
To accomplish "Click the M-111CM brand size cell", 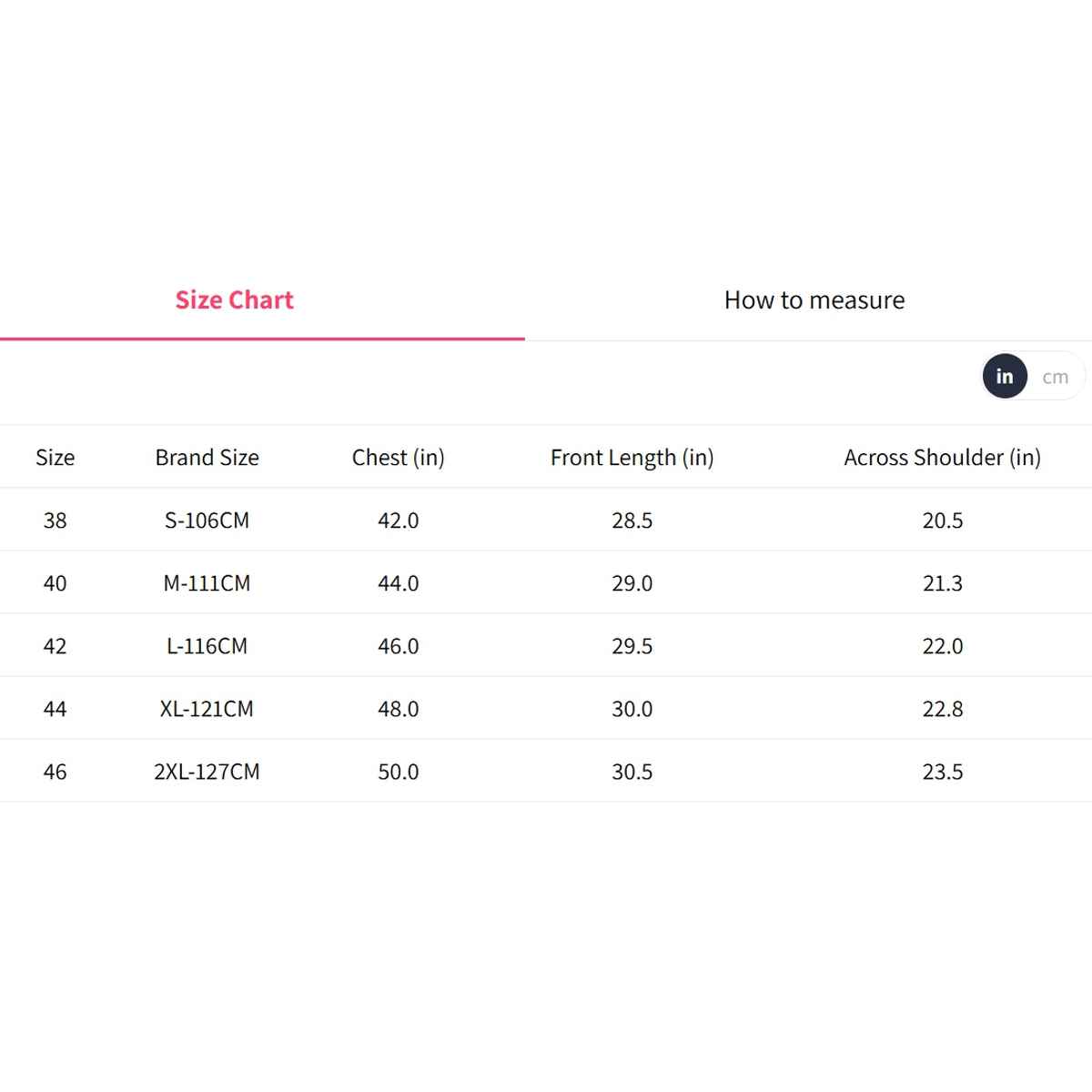I will 207,583.
